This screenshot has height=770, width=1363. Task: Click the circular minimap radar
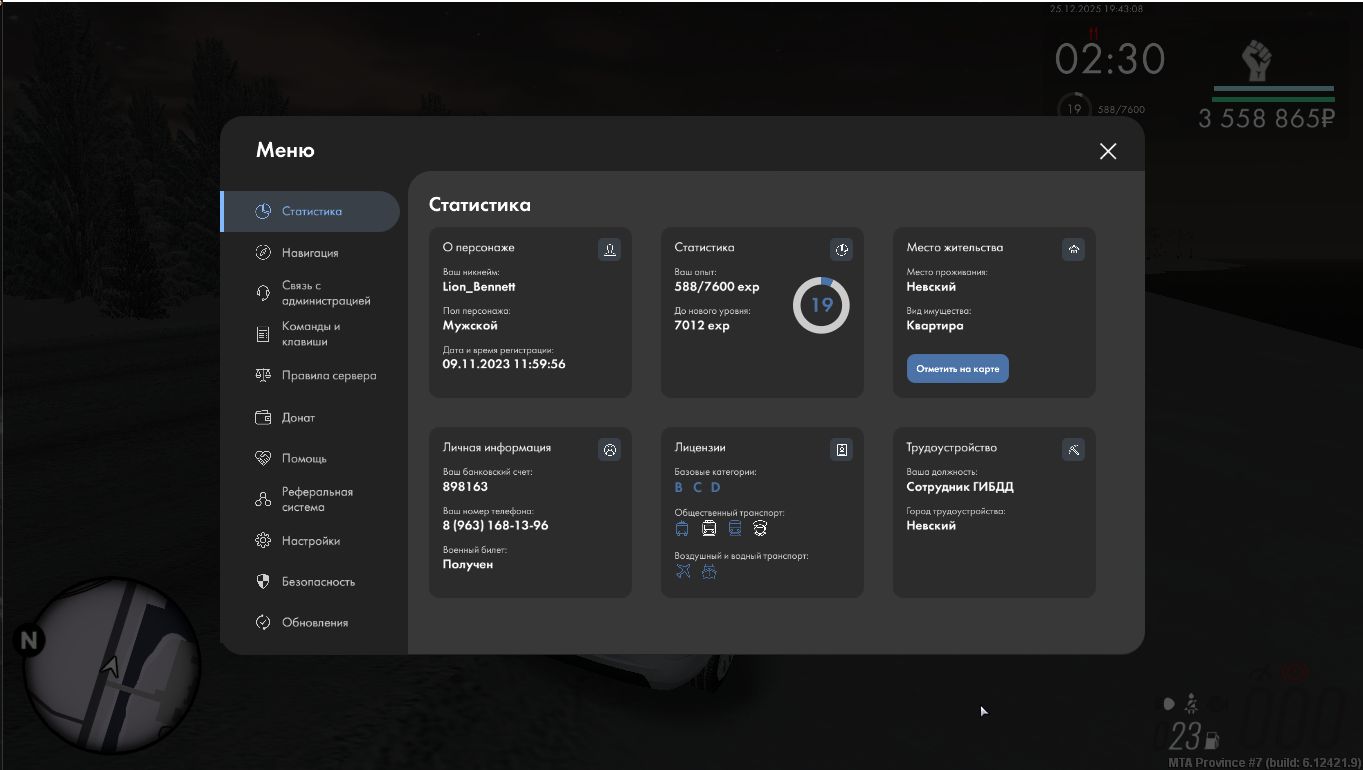[111, 665]
